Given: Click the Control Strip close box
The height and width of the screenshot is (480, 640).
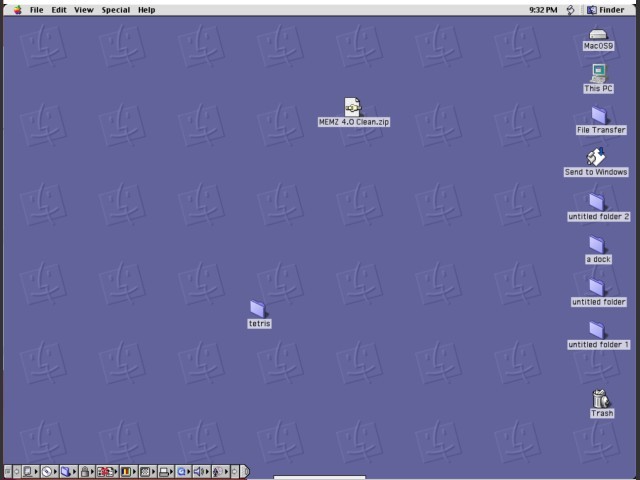Looking at the screenshot, I should (x=8, y=471).
